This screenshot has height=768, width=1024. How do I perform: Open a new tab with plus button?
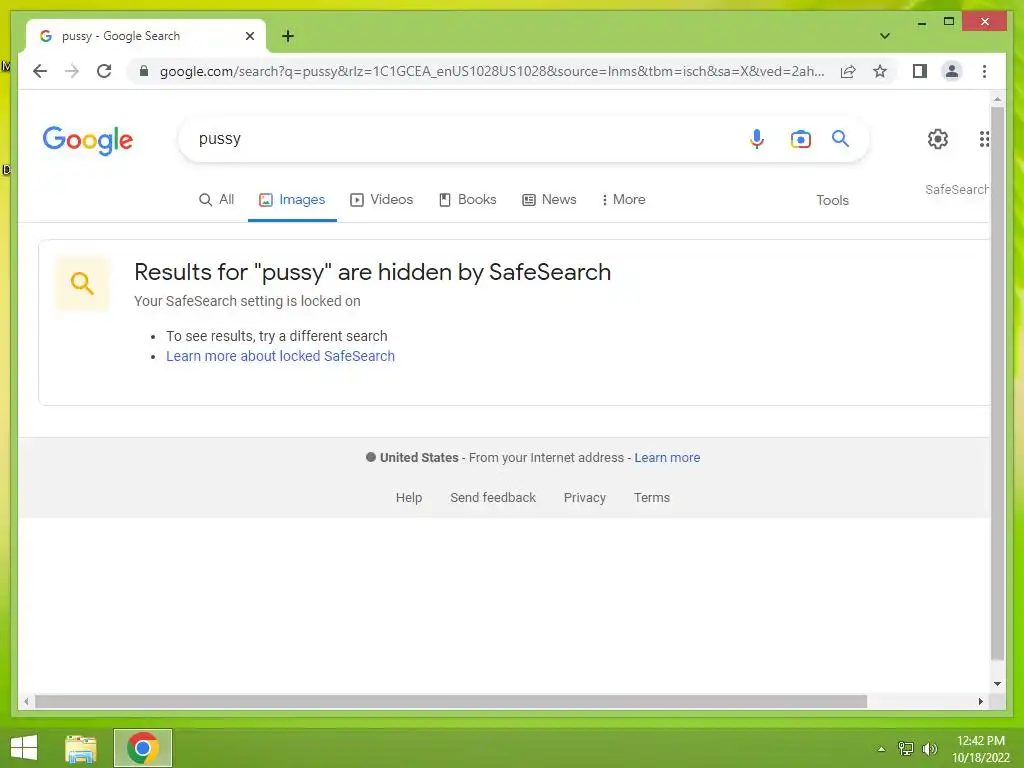(288, 36)
